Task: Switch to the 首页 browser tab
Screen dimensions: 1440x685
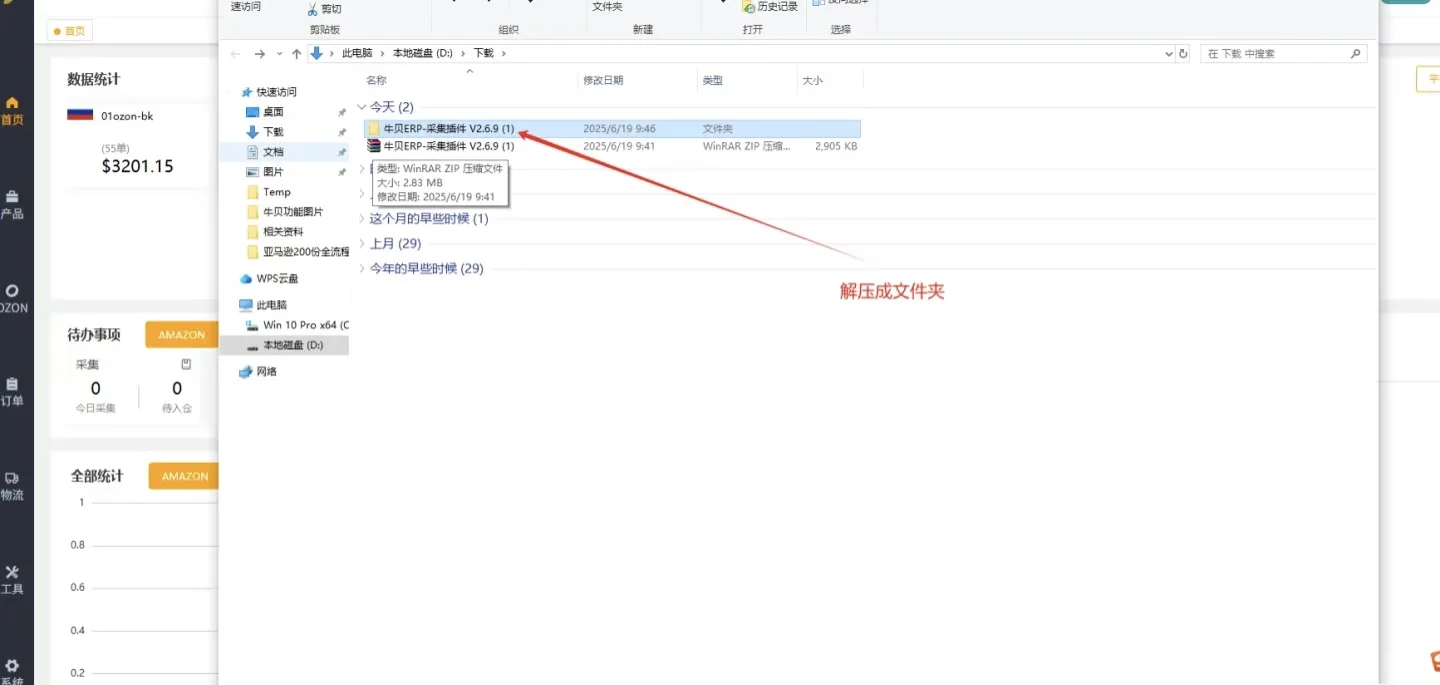Action: coord(70,30)
